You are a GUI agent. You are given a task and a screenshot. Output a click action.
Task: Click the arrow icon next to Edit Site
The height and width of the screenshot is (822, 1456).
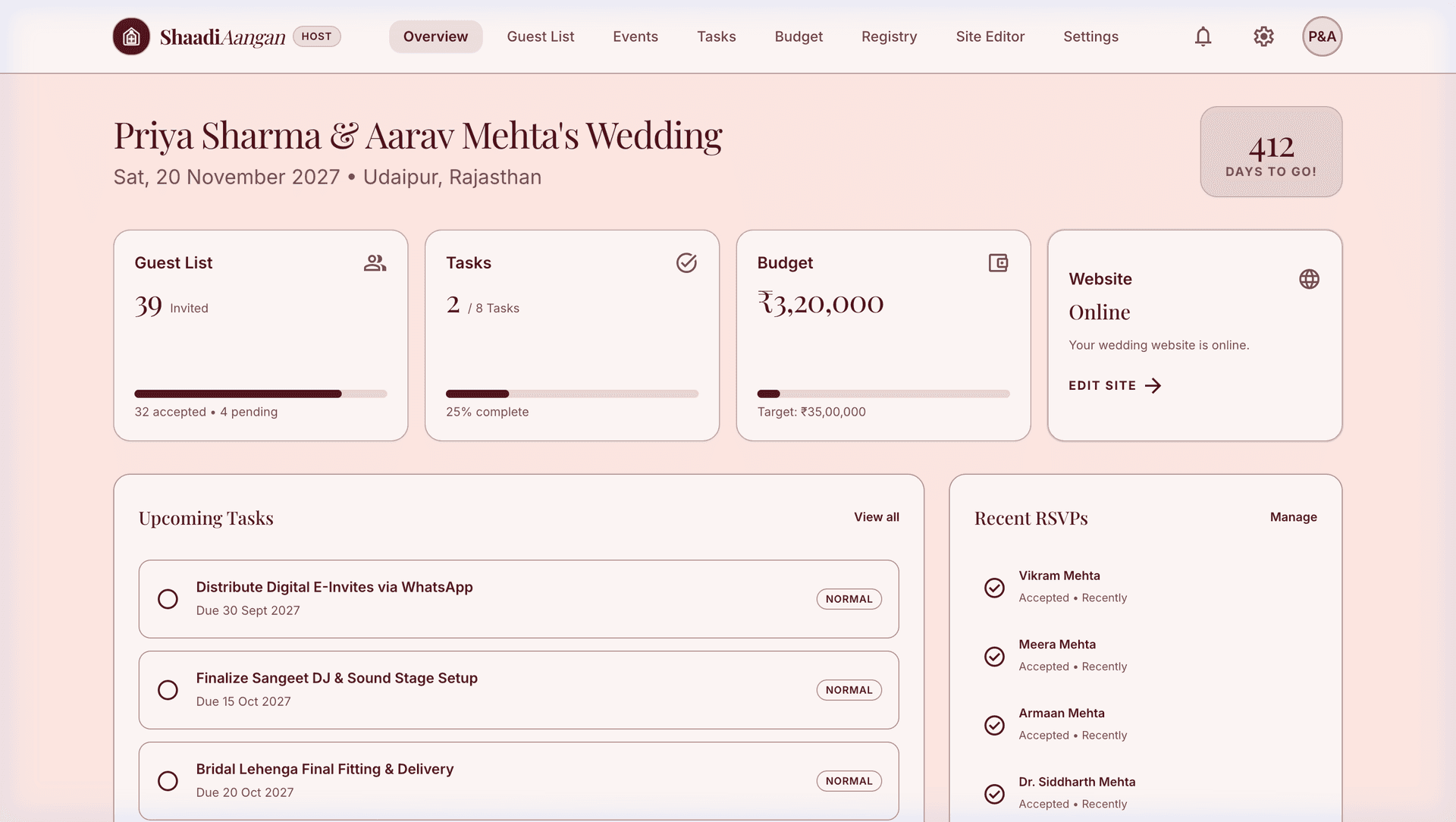tap(1153, 386)
